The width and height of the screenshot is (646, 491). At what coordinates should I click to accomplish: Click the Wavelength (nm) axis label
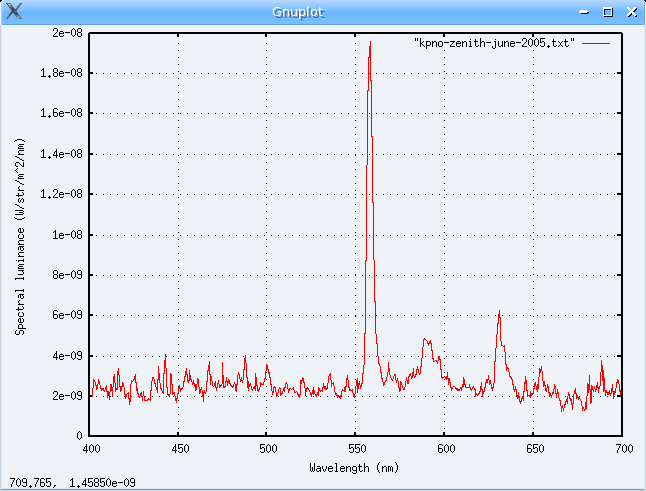356,467
